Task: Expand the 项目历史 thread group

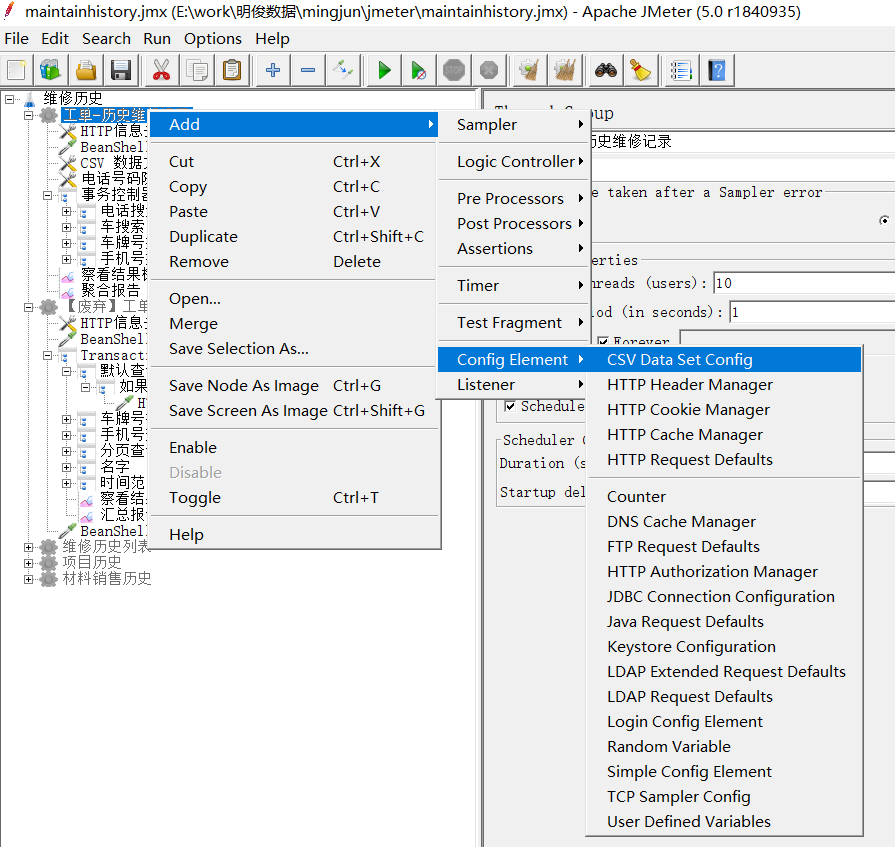Action: coord(29,563)
